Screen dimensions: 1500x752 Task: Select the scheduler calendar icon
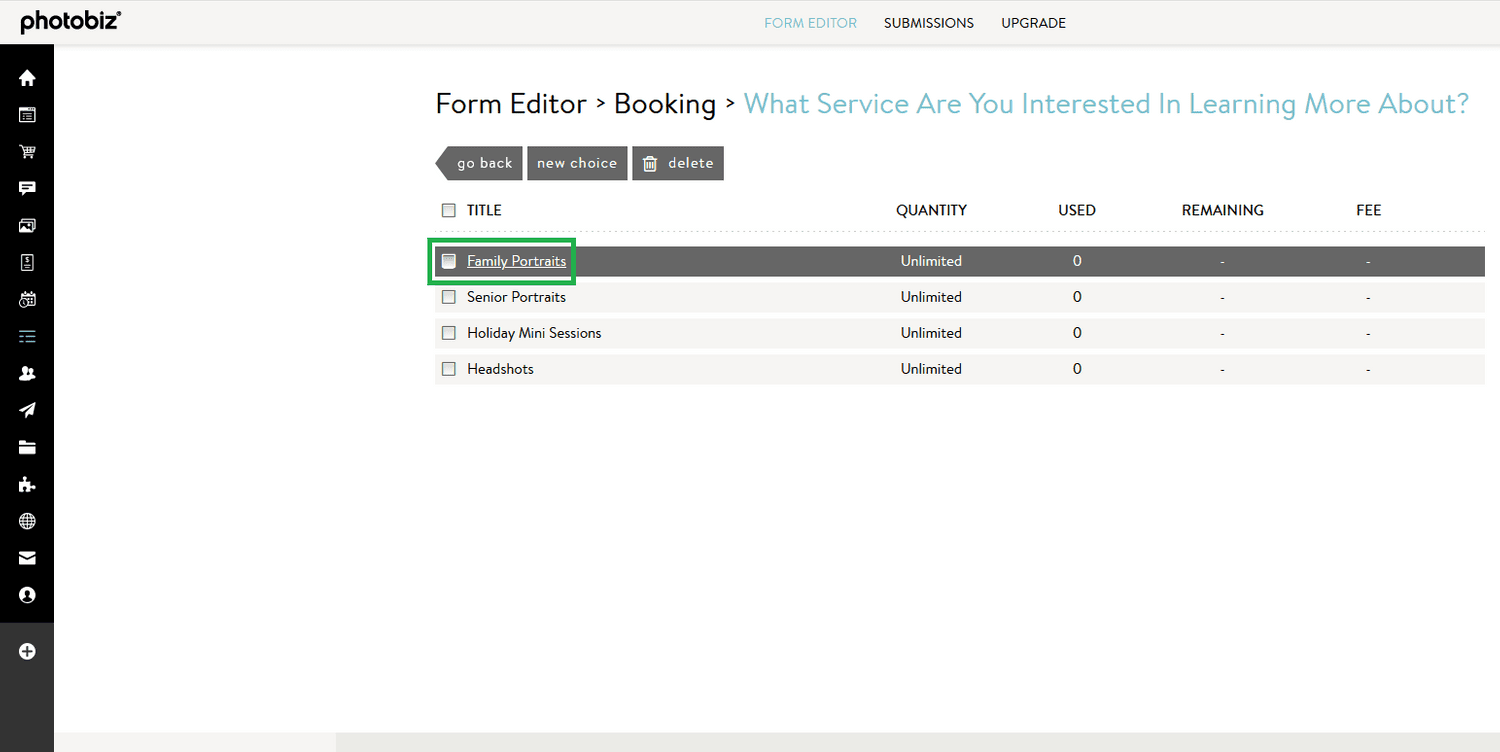point(27,299)
